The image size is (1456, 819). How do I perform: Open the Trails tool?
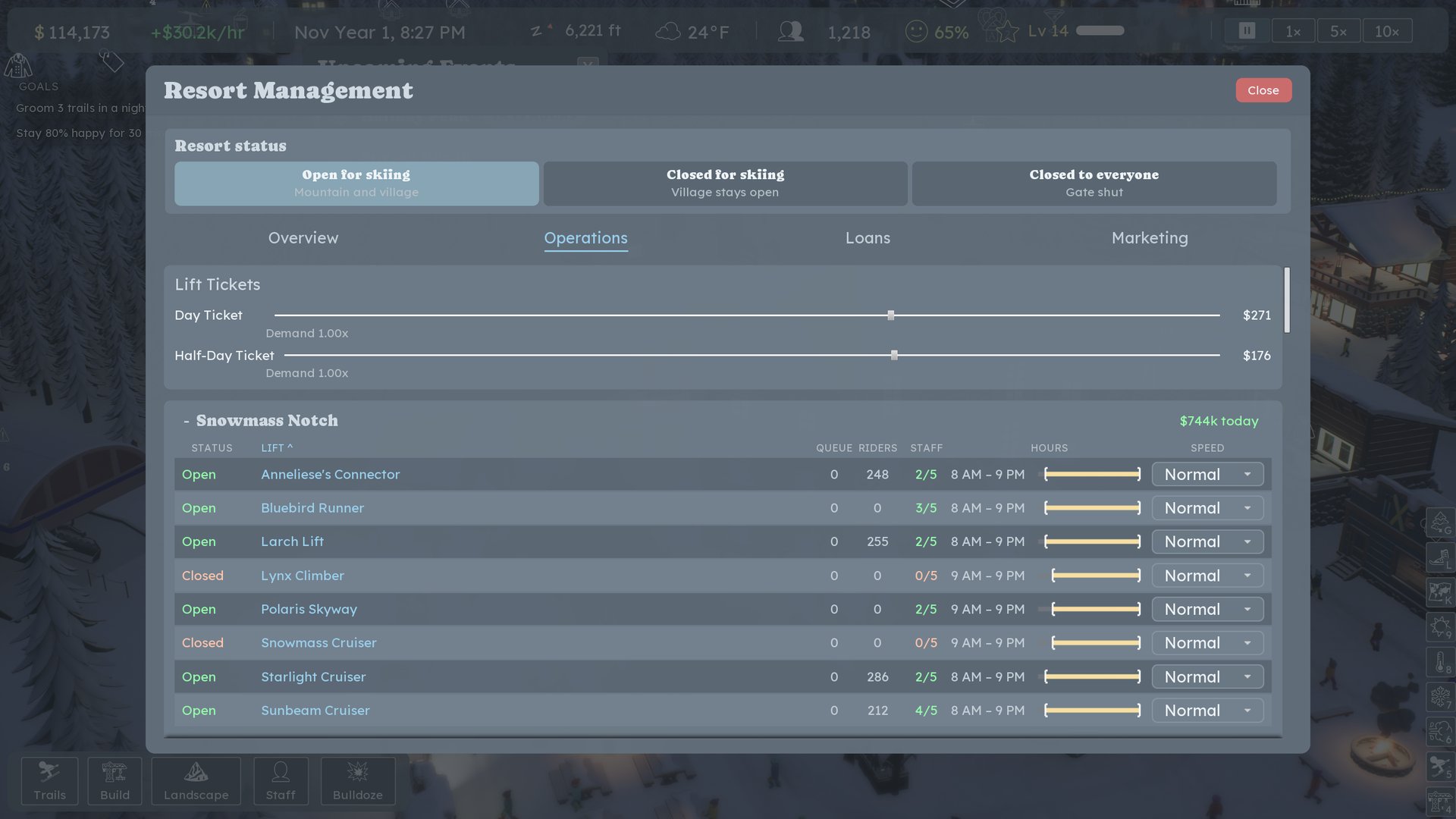coord(49,780)
